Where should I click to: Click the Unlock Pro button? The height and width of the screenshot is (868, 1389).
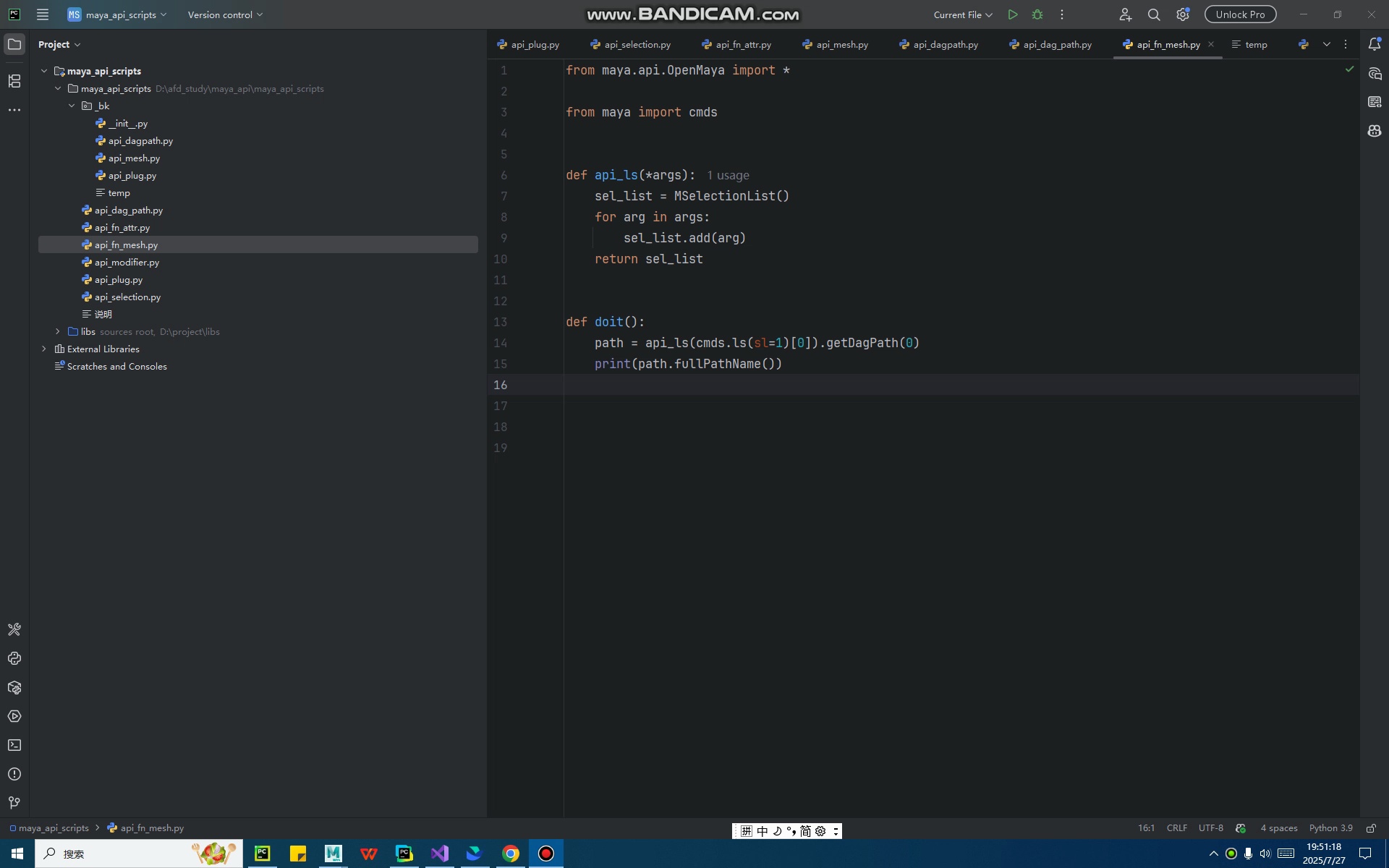pyautogui.click(x=1240, y=14)
